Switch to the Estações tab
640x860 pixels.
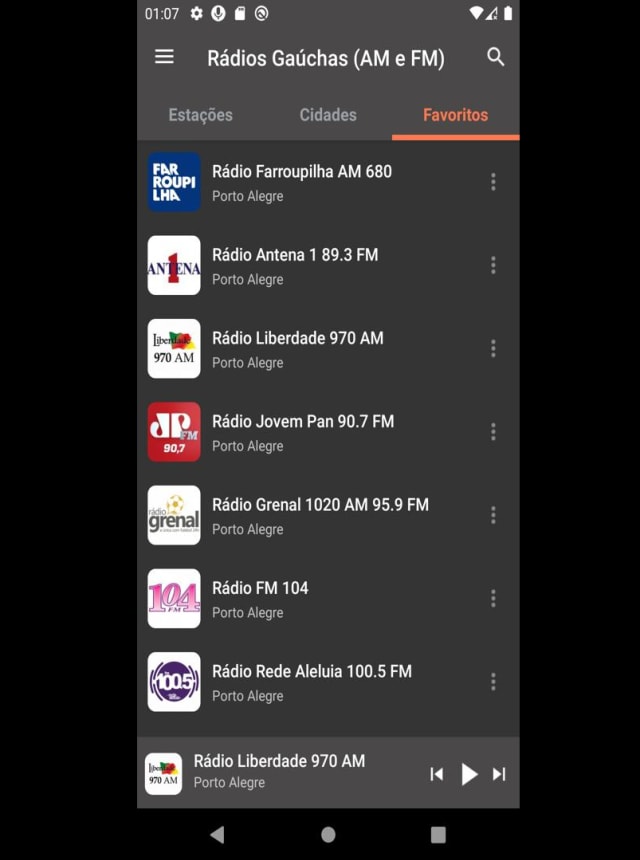(200, 115)
